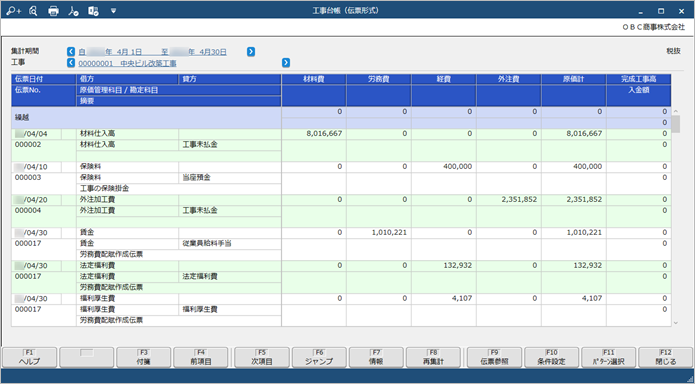Screen dimensions: 695x384
Task: Click the scroll-up arrow of the ledger scrollbar
Action: (675, 111)
